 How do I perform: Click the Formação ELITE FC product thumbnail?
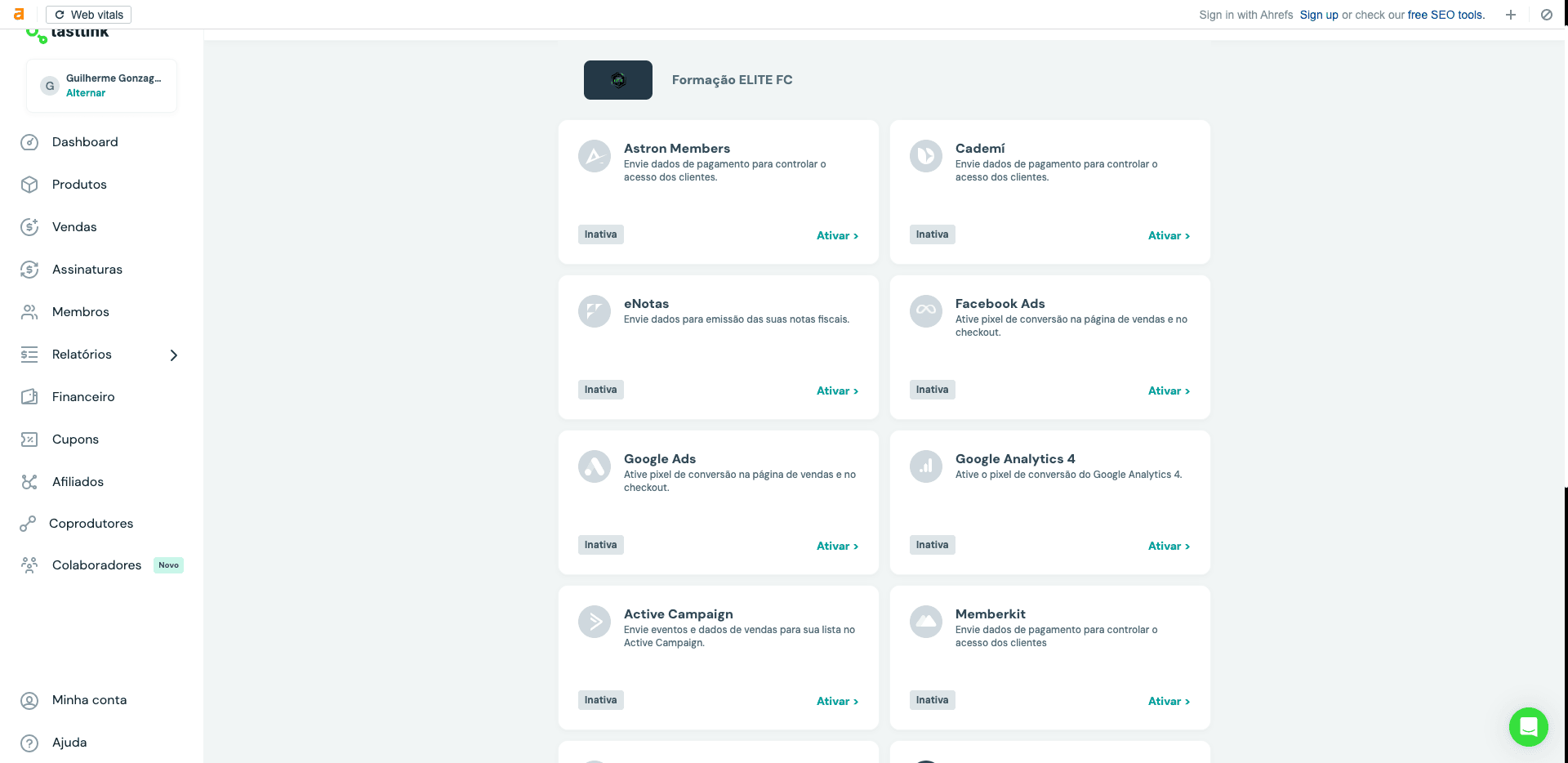(x=618, y=80)
